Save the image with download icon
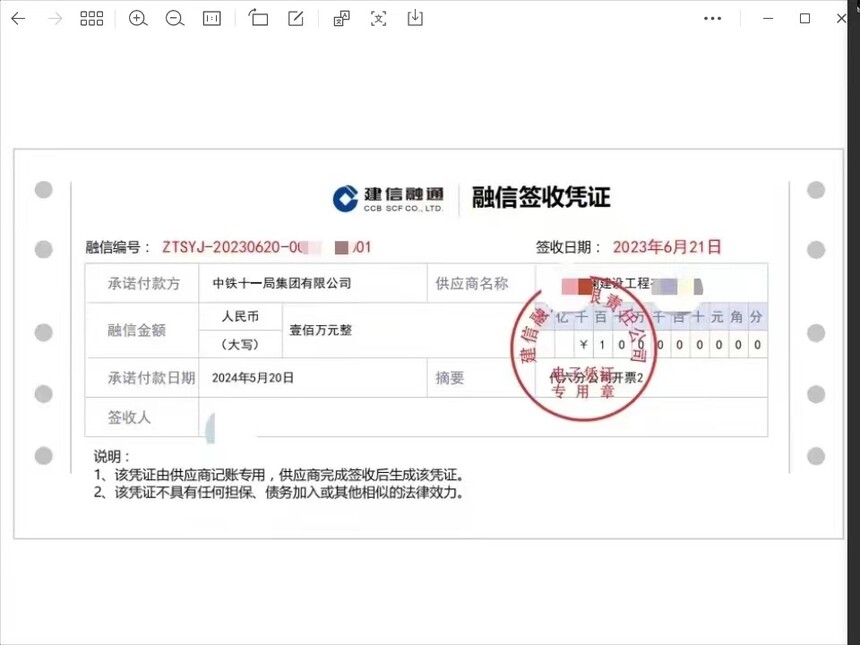860x645 pixels. (x=415, y=18)
